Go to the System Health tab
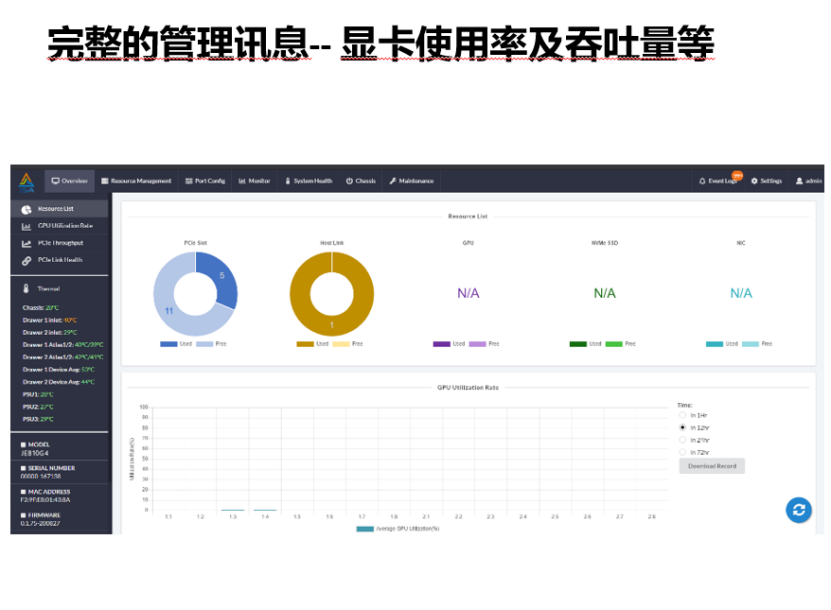The width and height of the screenshot is (831, 610). (x=308, y=181)
